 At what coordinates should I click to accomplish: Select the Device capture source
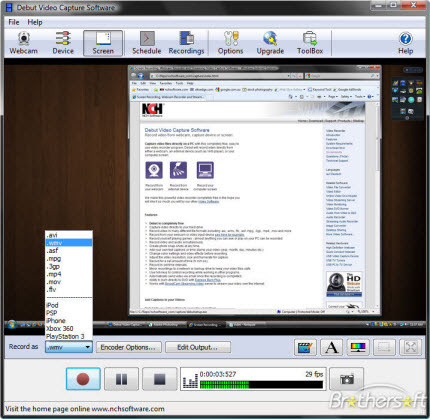63,43
